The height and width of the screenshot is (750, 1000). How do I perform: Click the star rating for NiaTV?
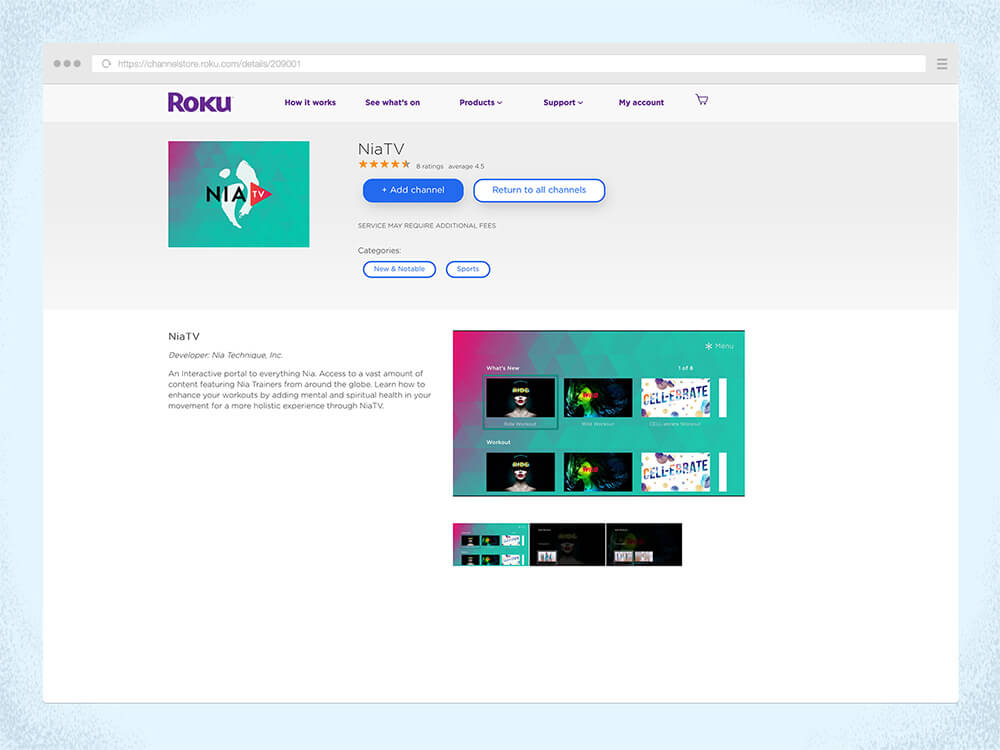point(384,165)
